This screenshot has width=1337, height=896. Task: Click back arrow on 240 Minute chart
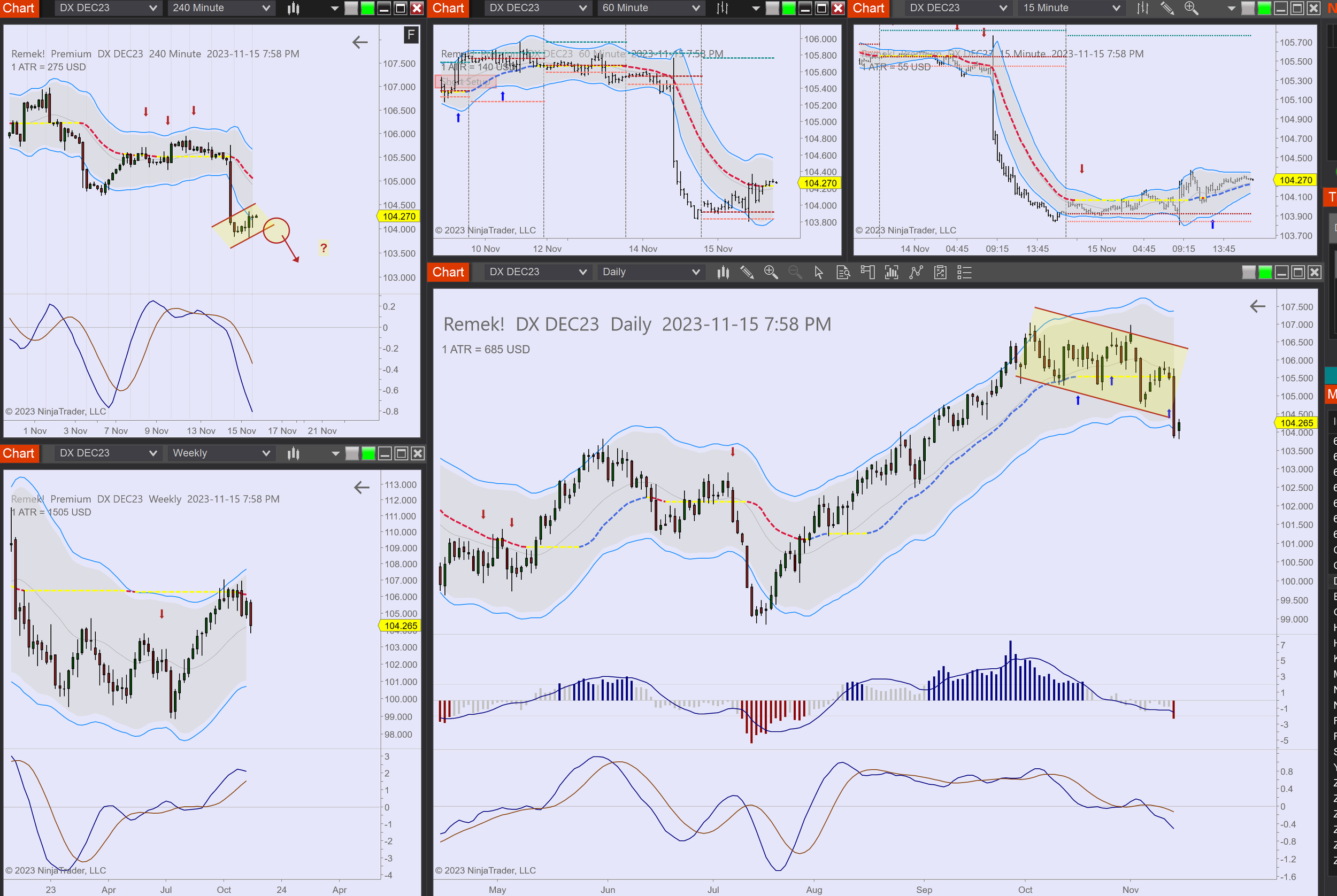coord(359,42)
